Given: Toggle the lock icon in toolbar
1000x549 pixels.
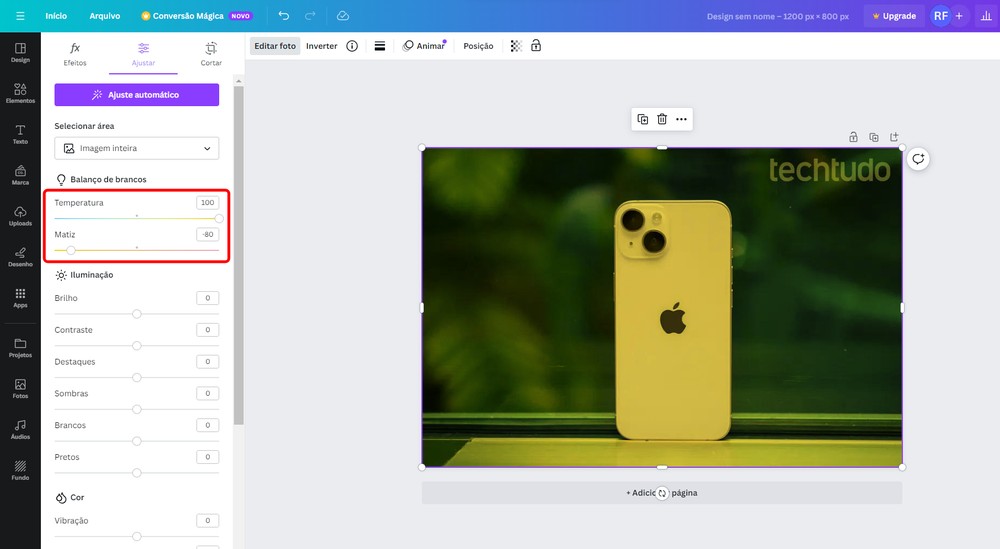Looking at the screenshot, I should point(536,46).
